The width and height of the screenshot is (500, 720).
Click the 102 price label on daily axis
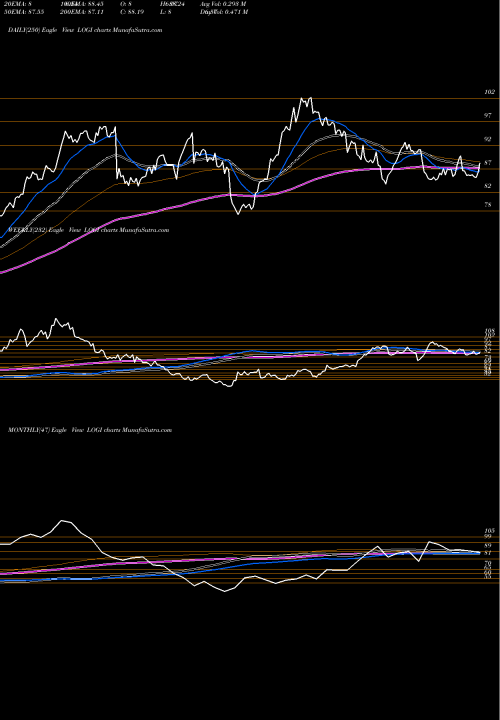point(489,92)
